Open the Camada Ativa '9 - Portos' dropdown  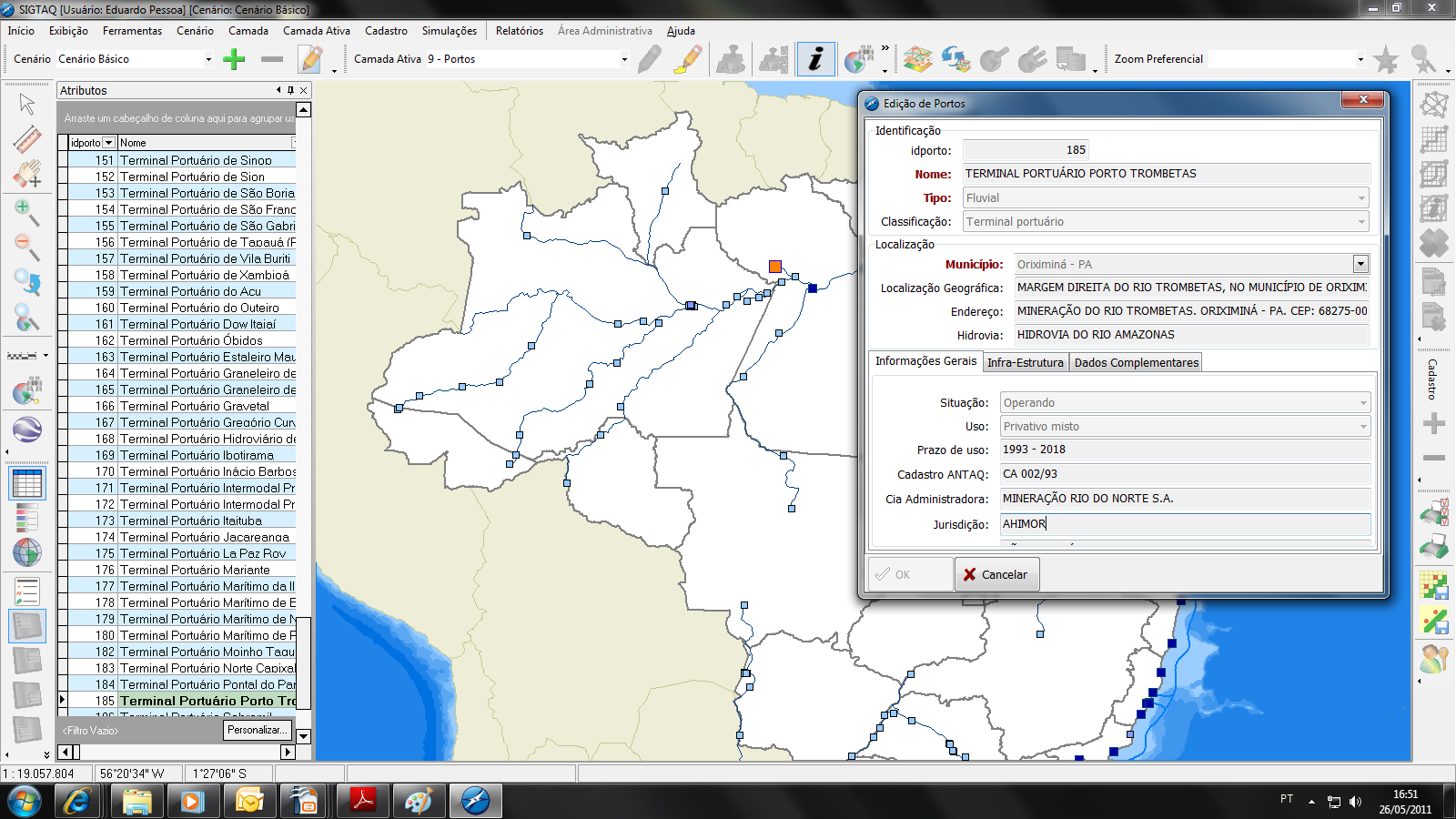coord(624,59)
